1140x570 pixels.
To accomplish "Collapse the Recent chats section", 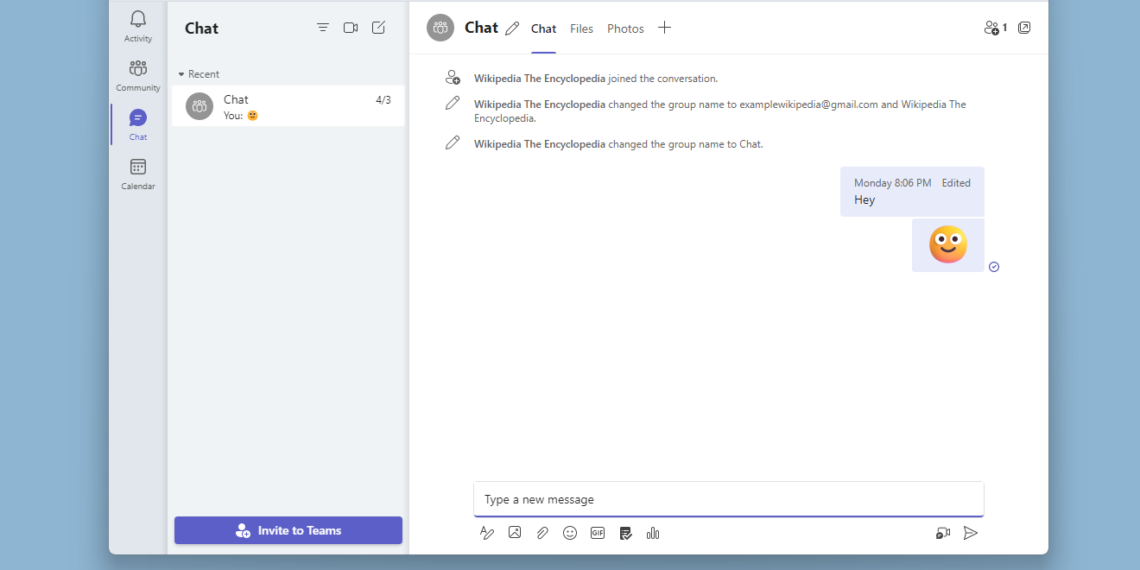I will [198, 74].
